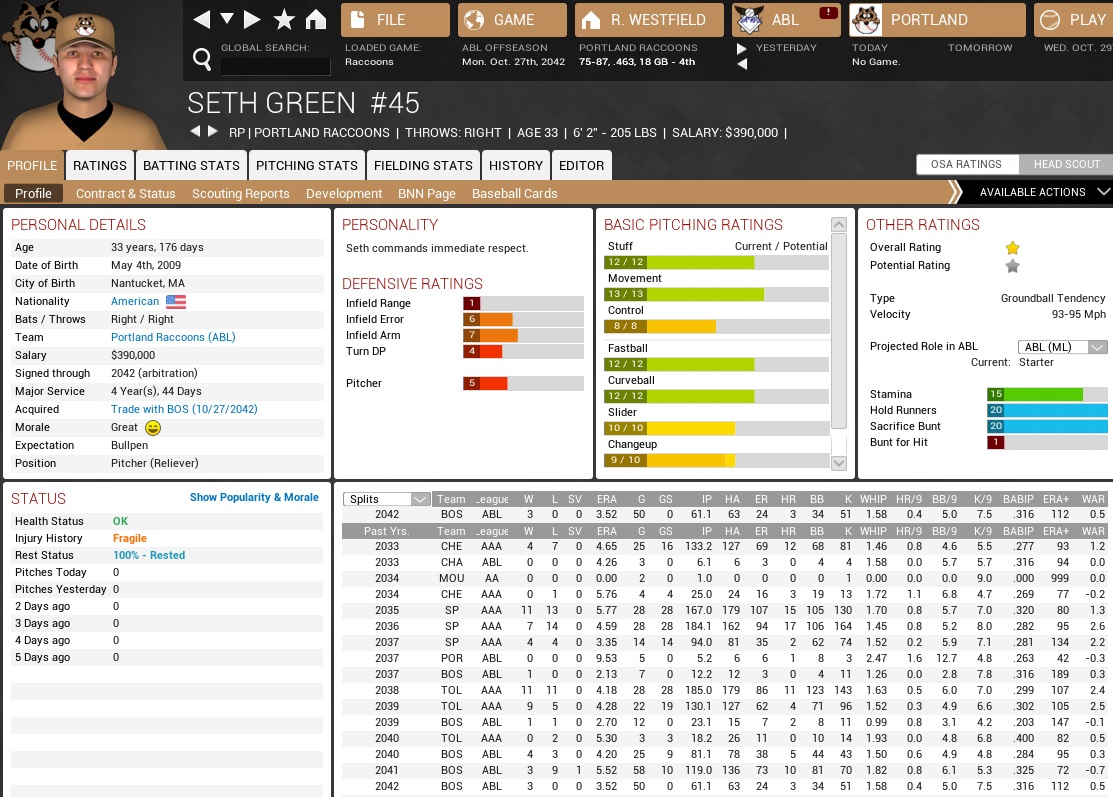Click the back navigation arrow
This screenshot has width=1113, height=797.
click(x=202, y=20)
